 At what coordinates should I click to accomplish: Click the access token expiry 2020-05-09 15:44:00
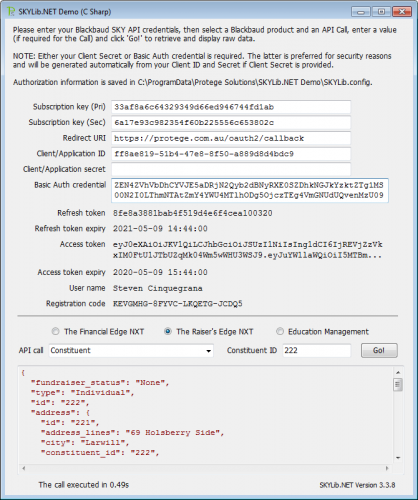click(x=160, y=272)
